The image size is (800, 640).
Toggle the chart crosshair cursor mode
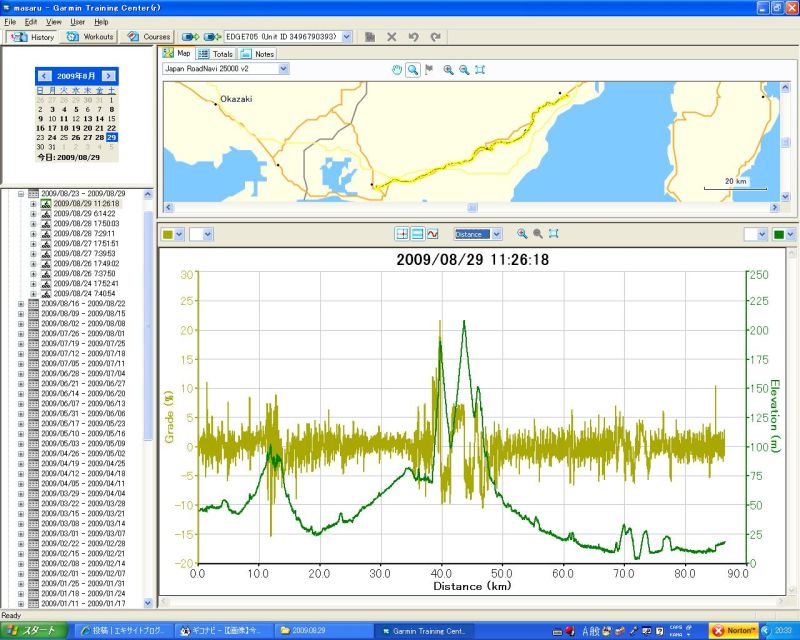(402, 234)
